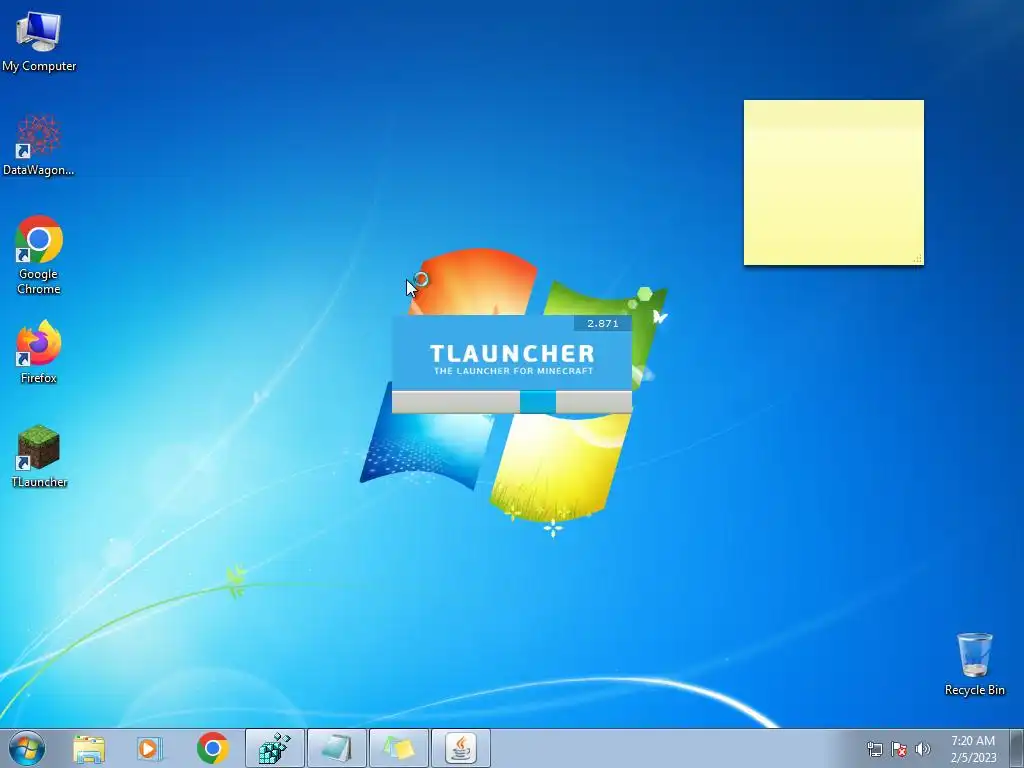Click the network tray icon
The height and width of the screenshot is (768, 1024).
(874, 749)
